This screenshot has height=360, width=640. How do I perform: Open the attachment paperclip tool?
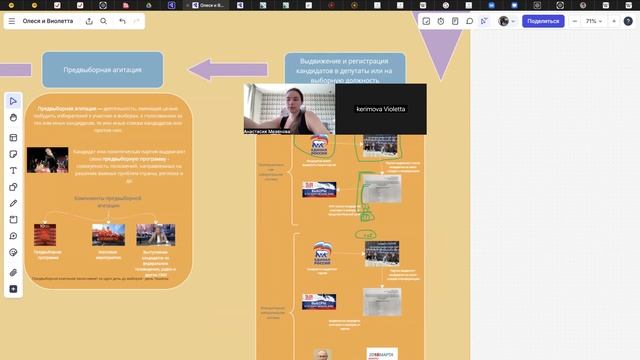(x=13, y=272)
